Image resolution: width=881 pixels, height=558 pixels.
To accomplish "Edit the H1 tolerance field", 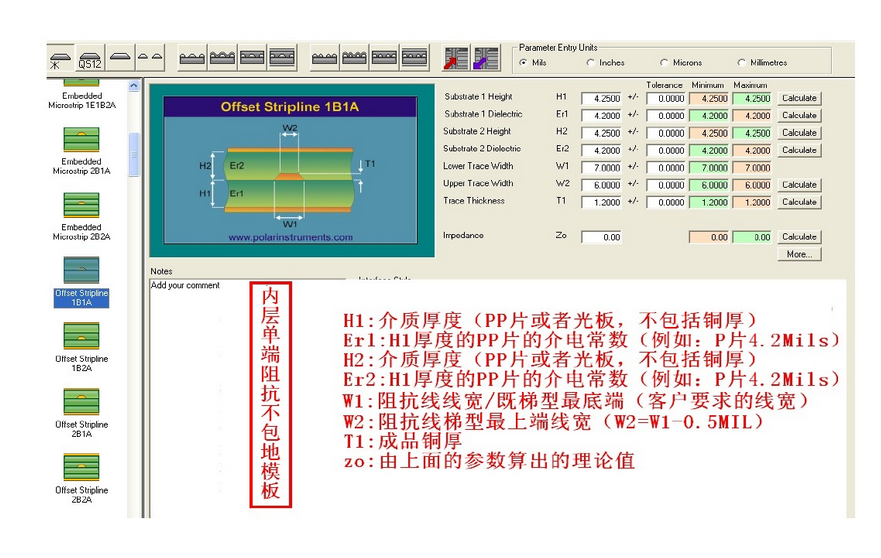I will [666, 98].
